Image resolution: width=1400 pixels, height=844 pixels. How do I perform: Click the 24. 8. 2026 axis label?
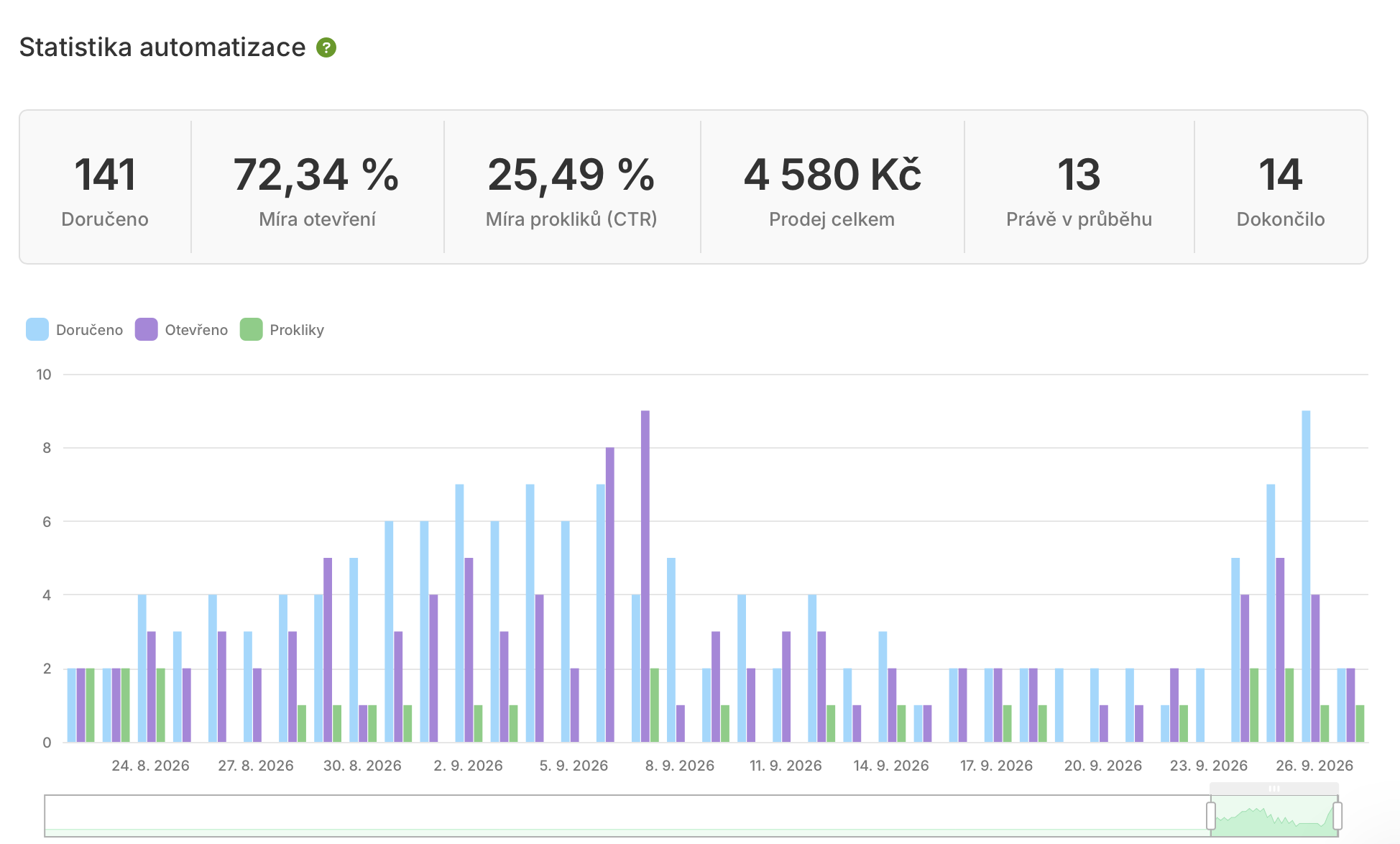coord(150,766)
